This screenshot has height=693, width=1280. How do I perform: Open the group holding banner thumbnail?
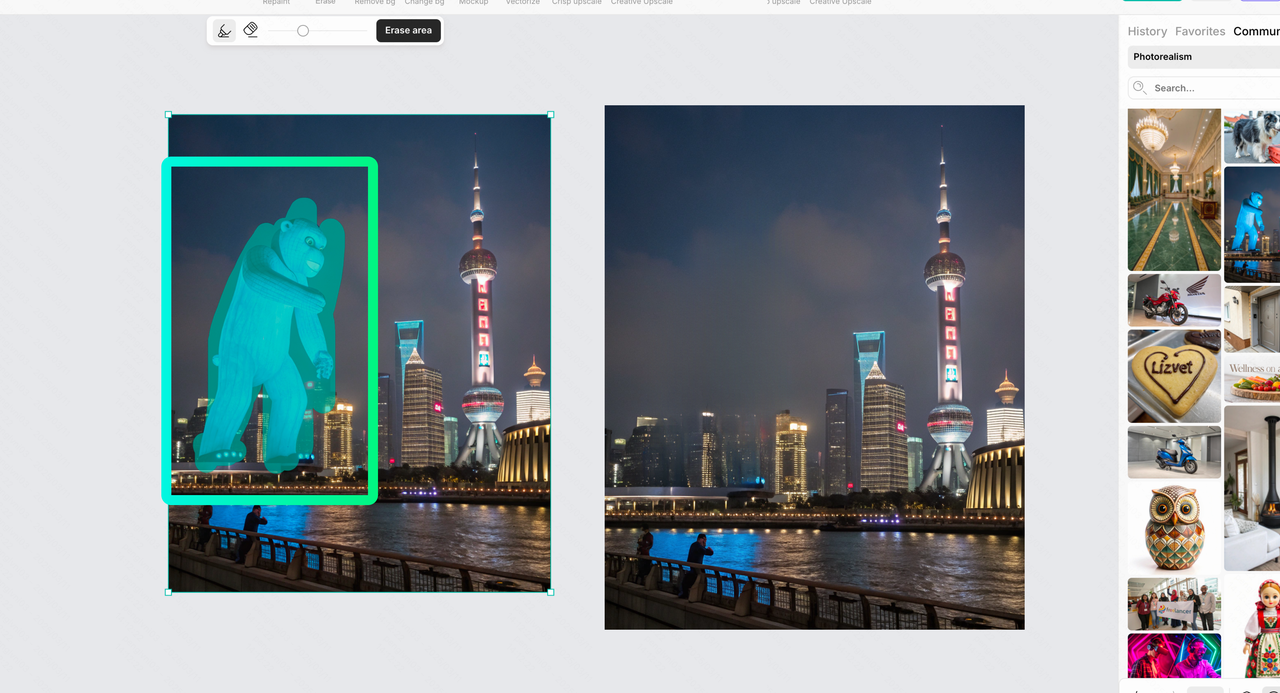(1174, 603)
